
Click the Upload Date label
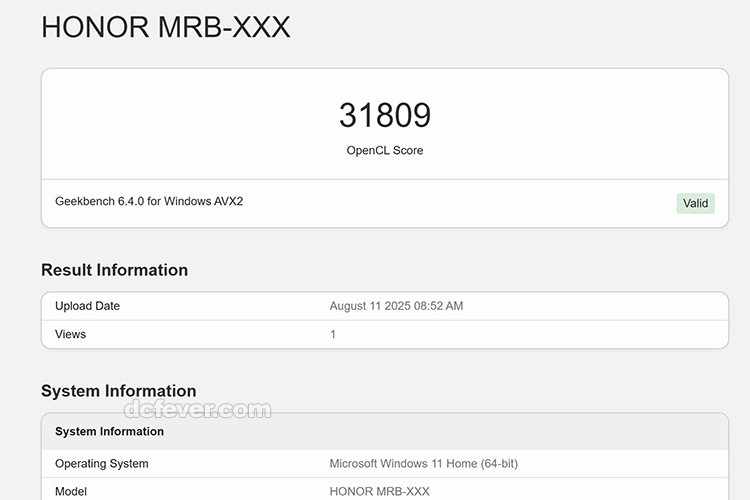click(x=88, y=306)
